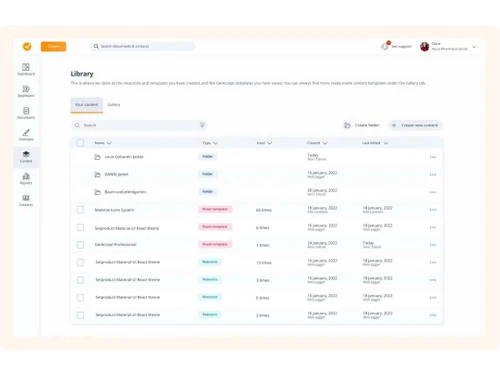Open the GANNI Jacket folder
Viewport: 500px width, 375px height.
coord(116,174)
